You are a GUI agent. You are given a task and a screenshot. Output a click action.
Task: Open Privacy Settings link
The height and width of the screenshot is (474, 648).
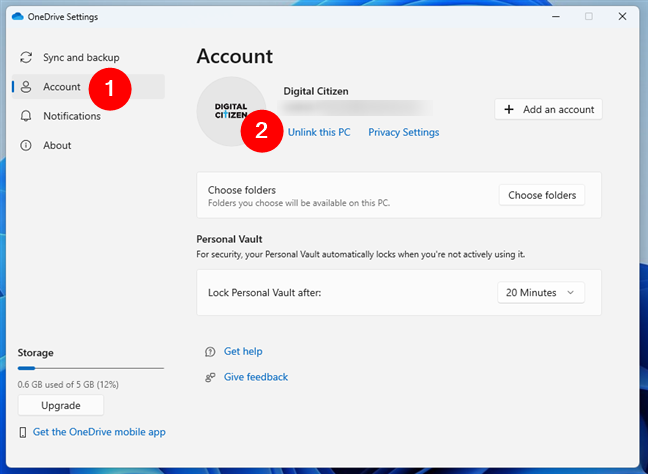404,132
